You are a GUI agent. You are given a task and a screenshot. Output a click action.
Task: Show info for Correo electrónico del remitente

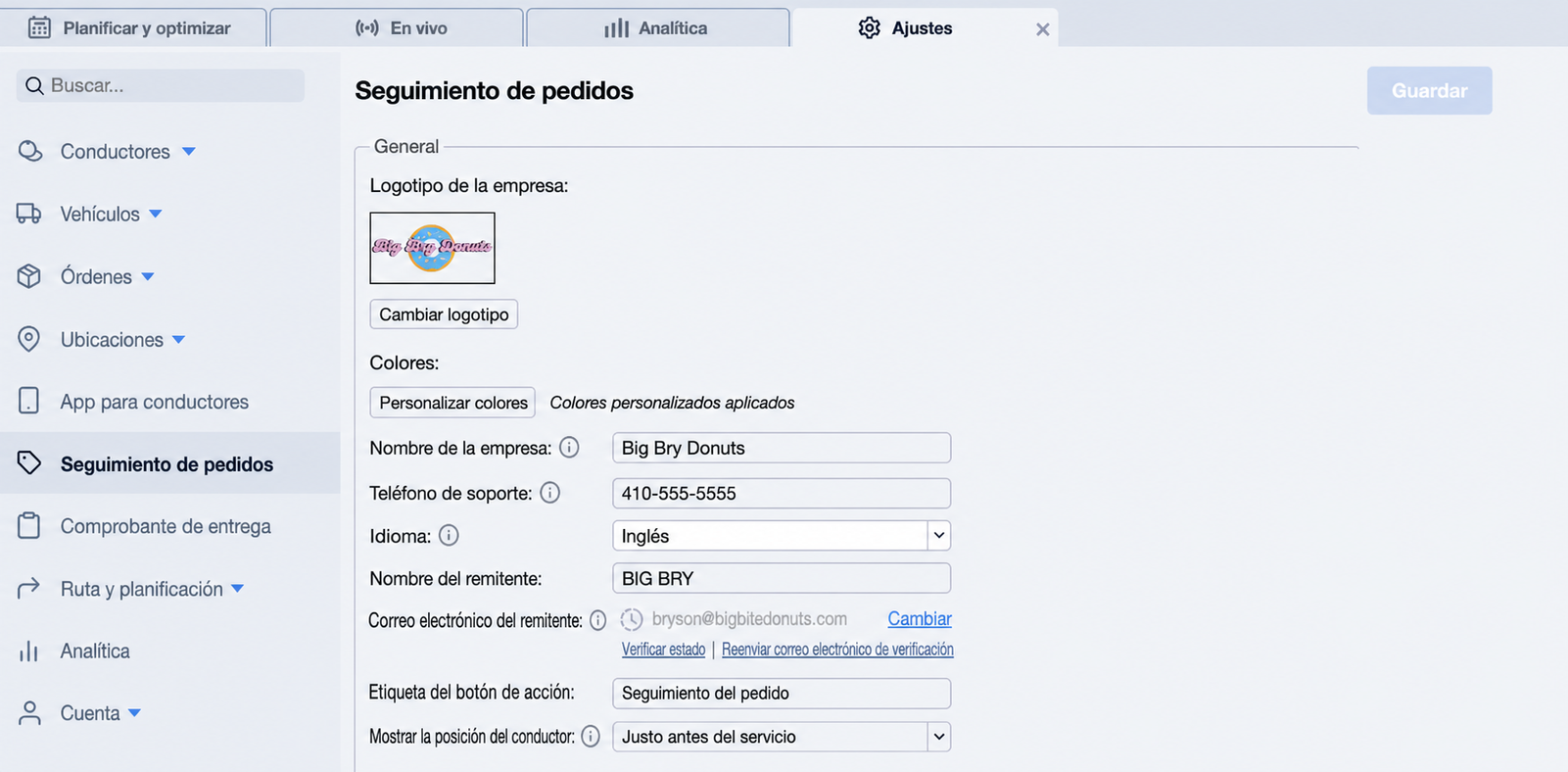pos(597,620)
